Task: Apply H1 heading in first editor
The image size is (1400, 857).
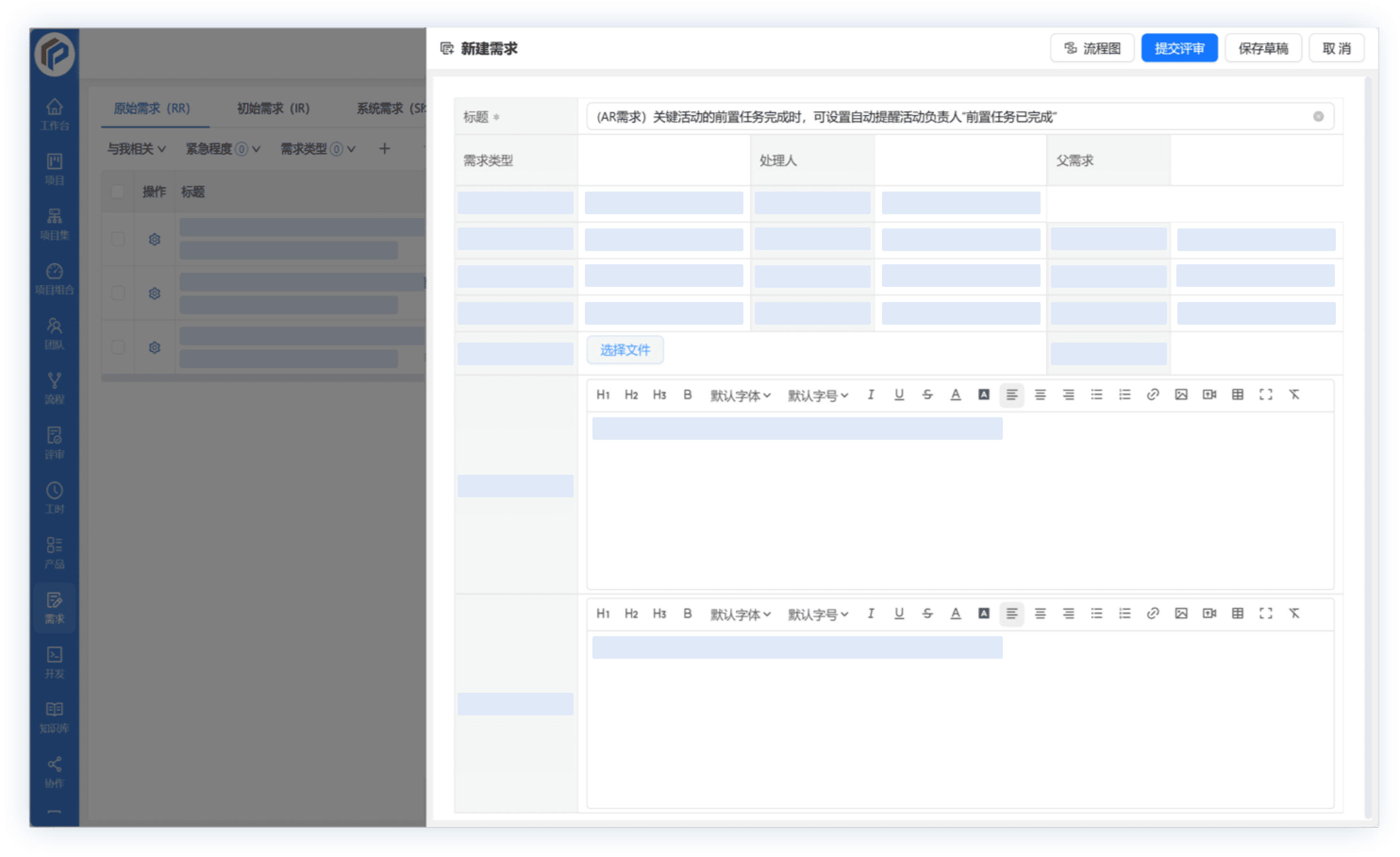Action: (603, 395)
